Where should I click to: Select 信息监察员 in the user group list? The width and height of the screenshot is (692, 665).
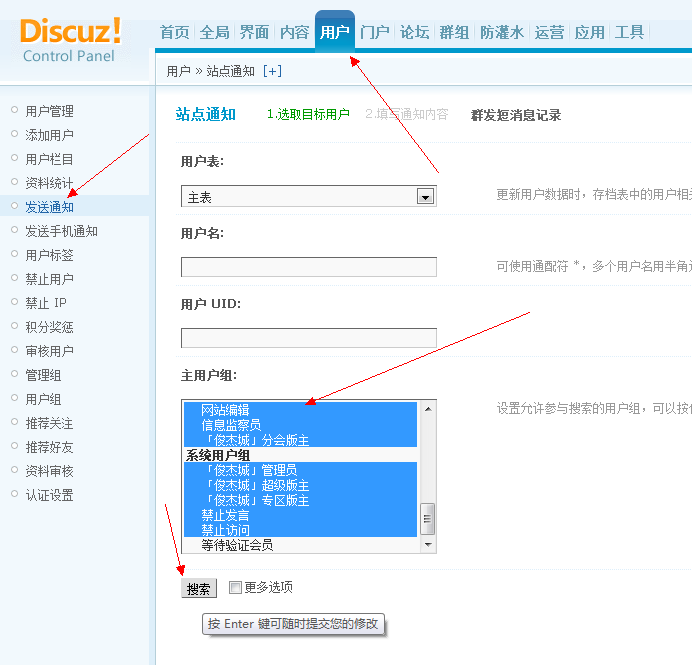(300, 425)
